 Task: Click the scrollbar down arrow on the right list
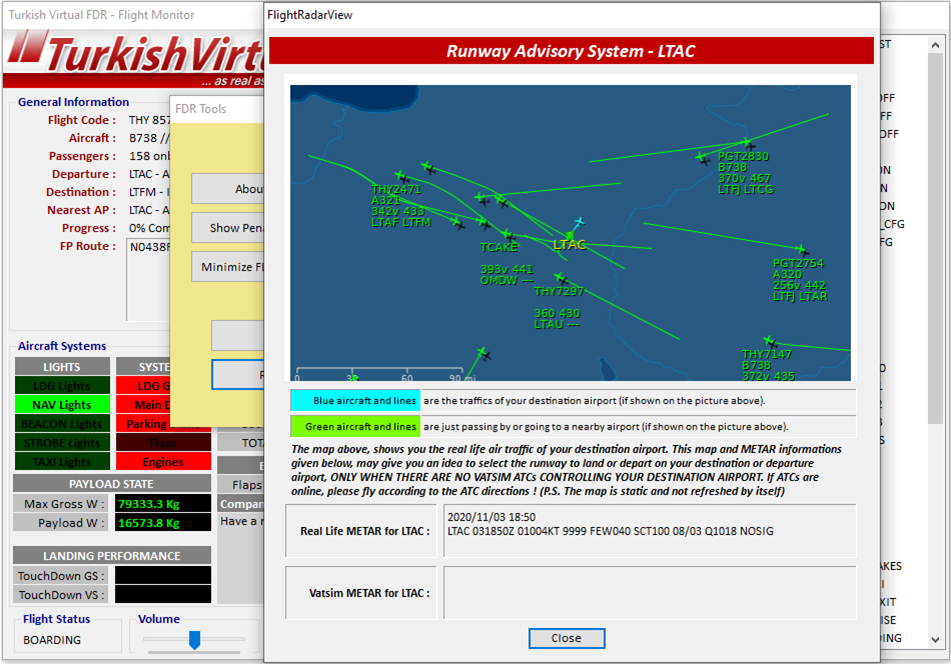pyautogui.click(x=935, y=640)
